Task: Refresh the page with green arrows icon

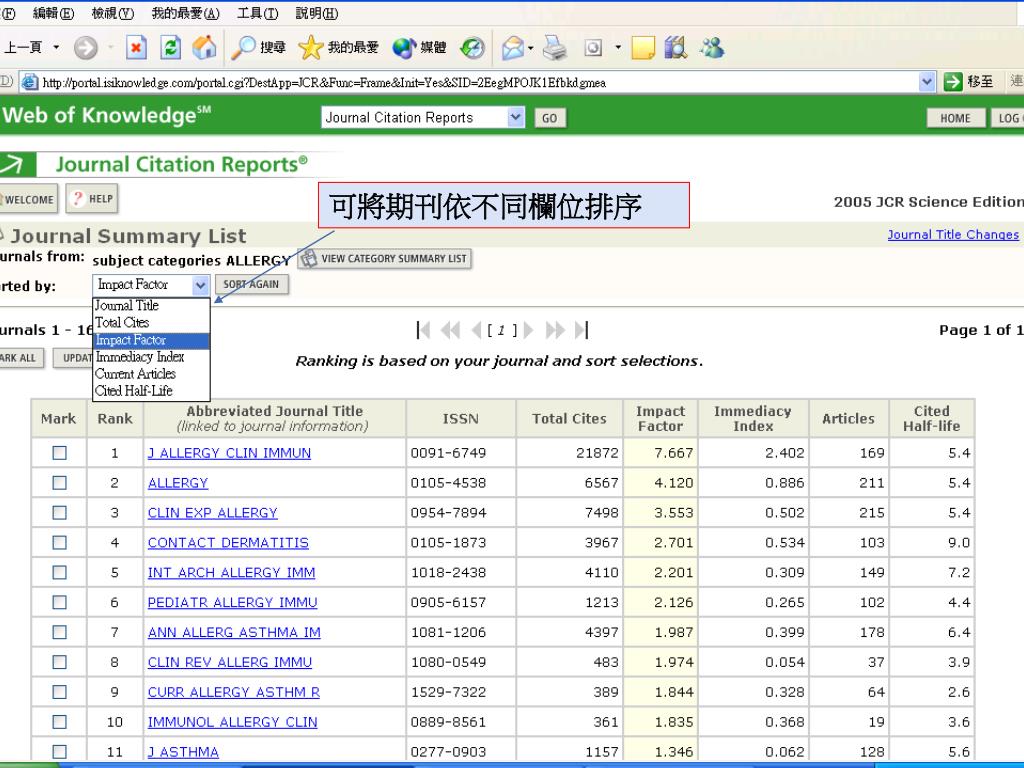Action: click(x=170, y=48)
